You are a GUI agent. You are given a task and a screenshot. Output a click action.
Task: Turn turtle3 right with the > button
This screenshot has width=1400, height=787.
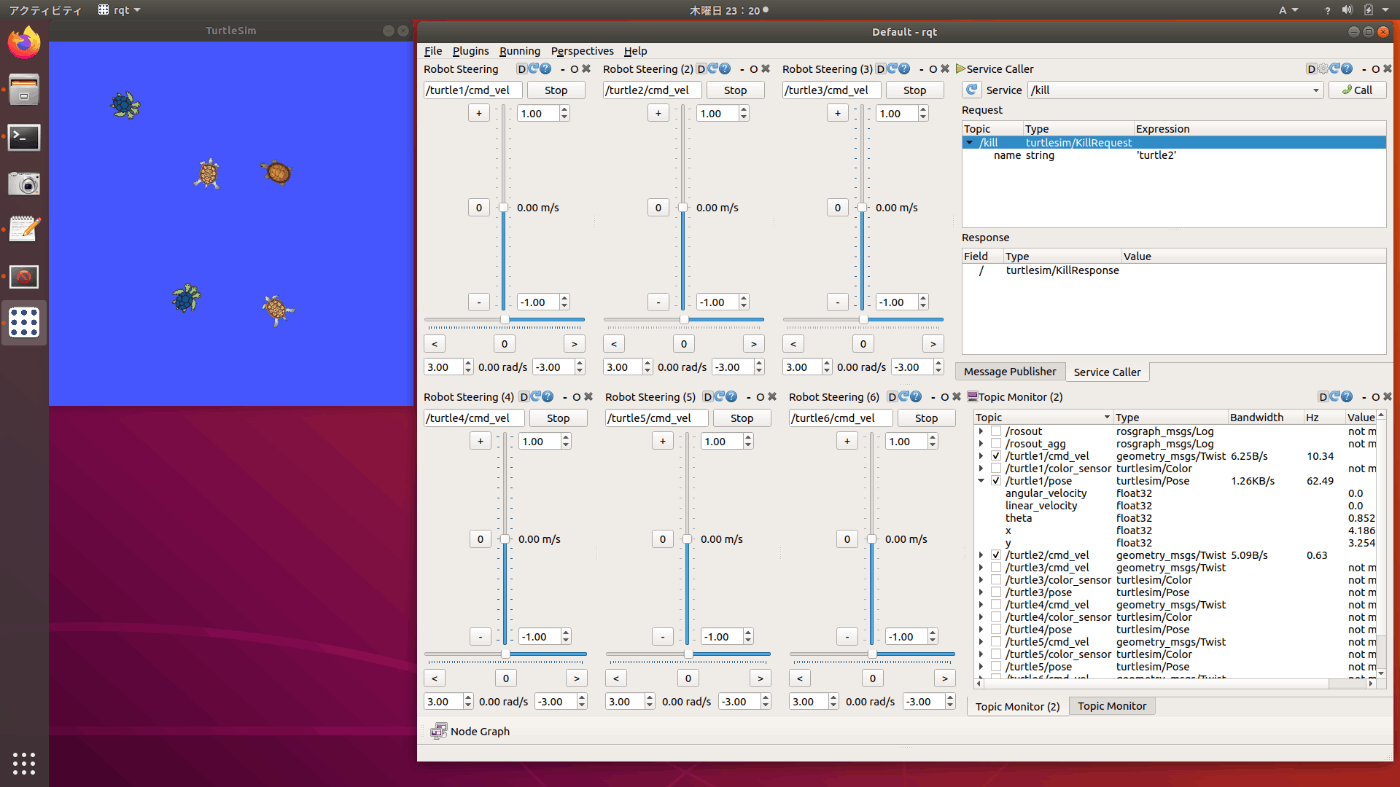click(x=933, y=344)
